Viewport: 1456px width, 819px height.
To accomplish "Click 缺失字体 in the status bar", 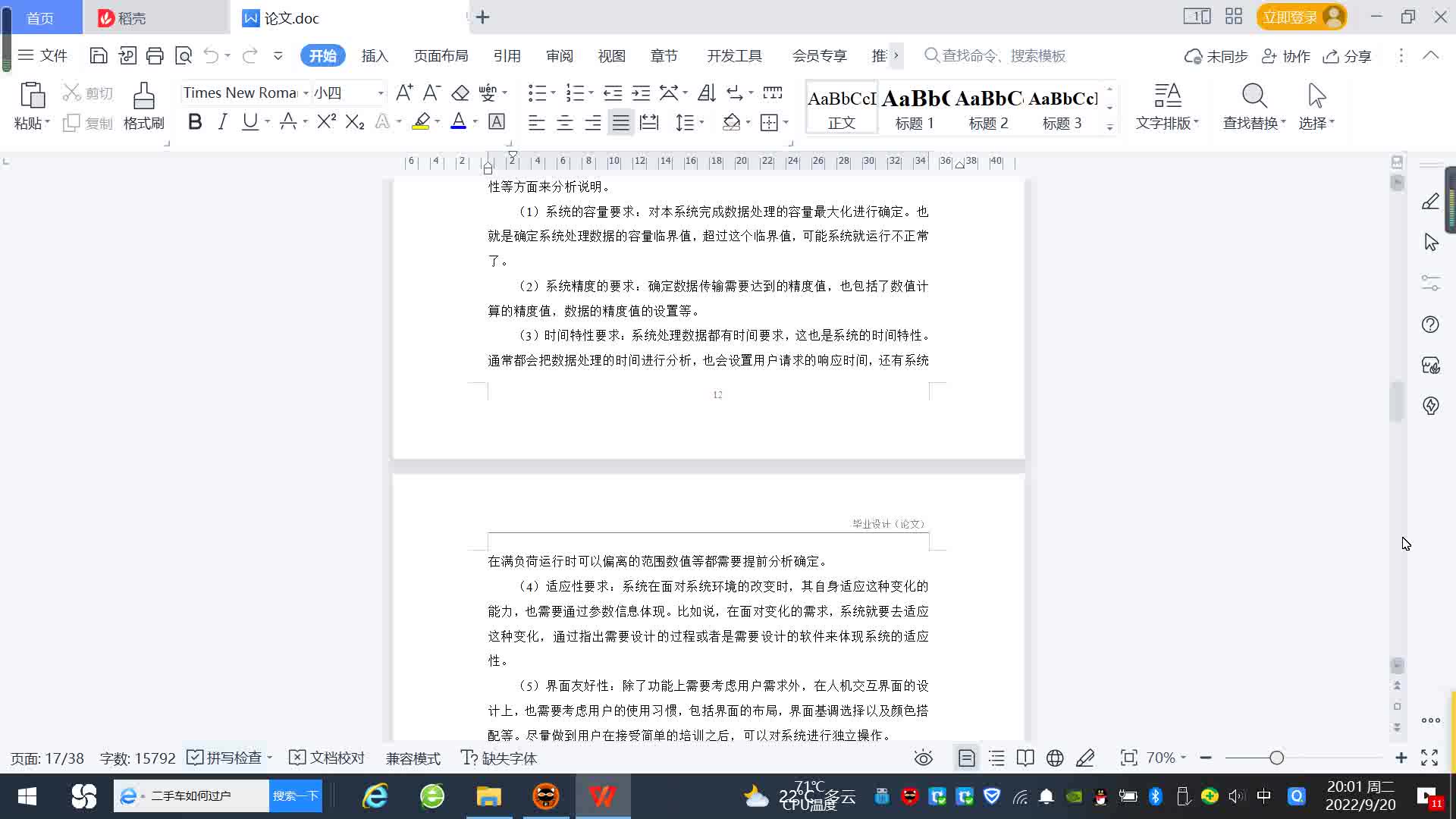I will coord(498,758).
